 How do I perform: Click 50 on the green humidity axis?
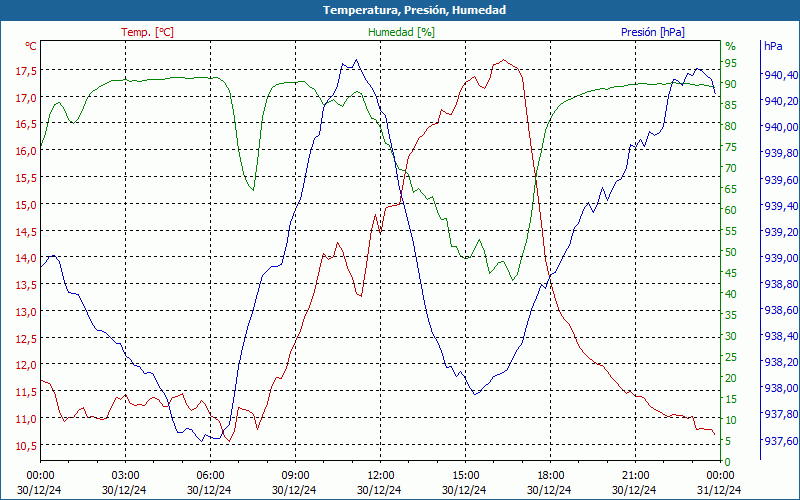coord(731,252)
